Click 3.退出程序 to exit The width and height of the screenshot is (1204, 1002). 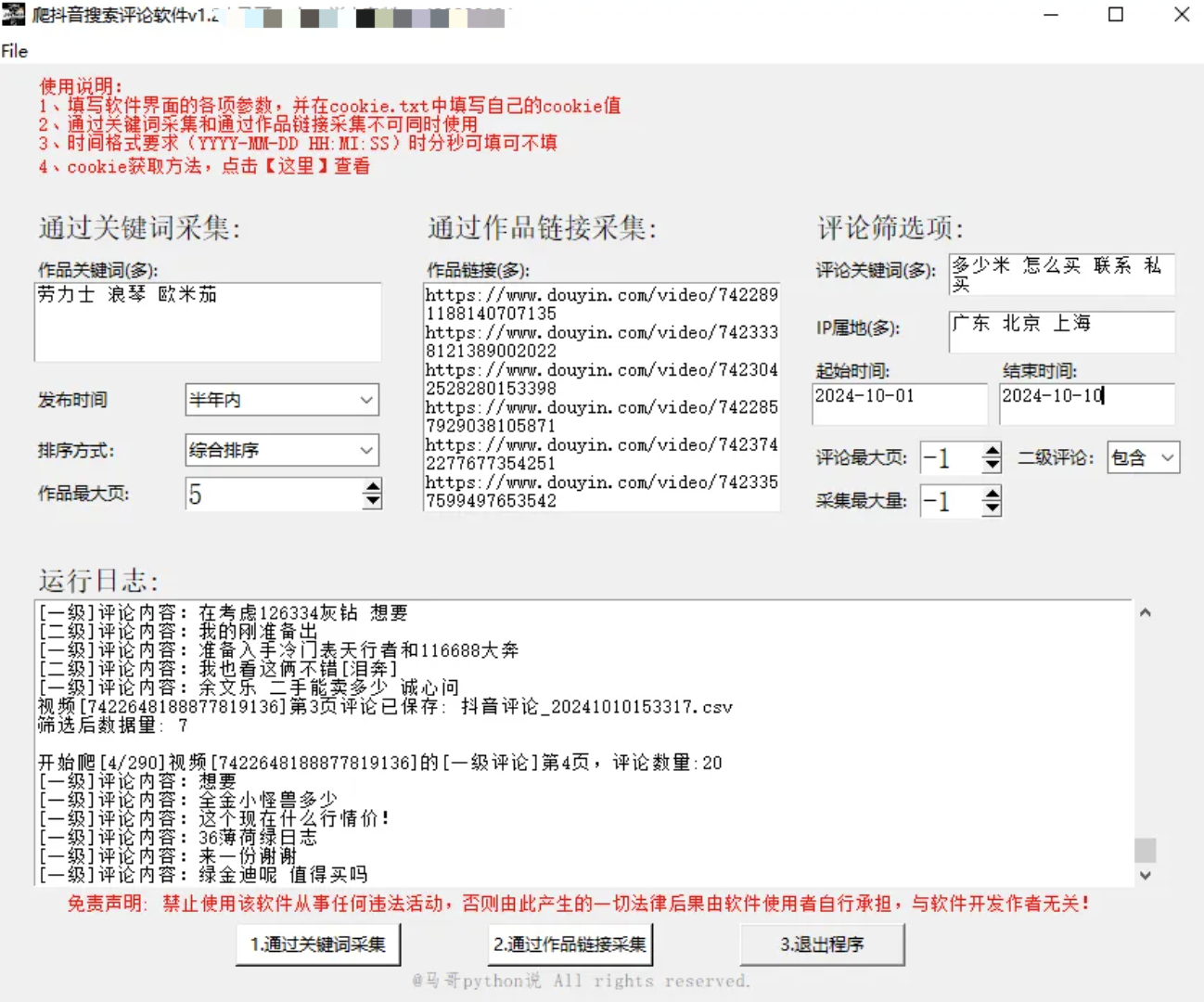[x=822, y=944]
